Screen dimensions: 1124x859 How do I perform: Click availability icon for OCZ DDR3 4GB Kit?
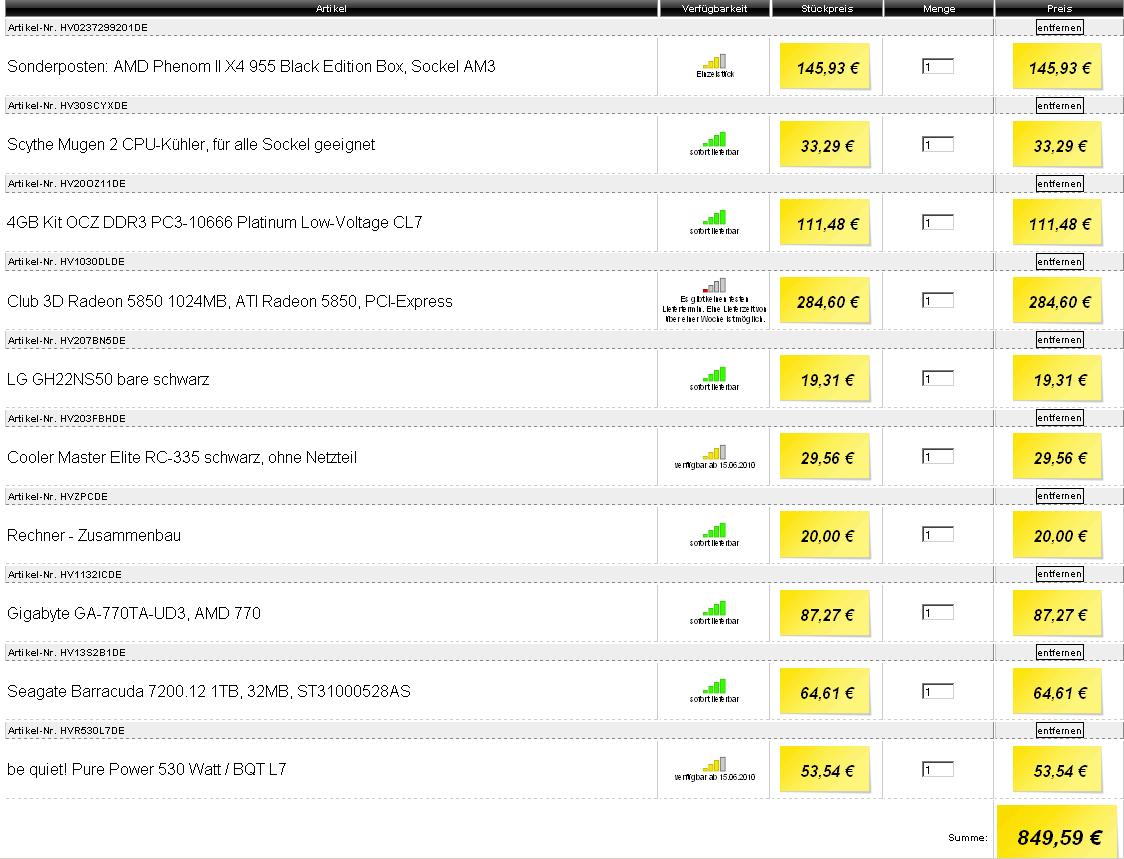(x=715, y=217)
